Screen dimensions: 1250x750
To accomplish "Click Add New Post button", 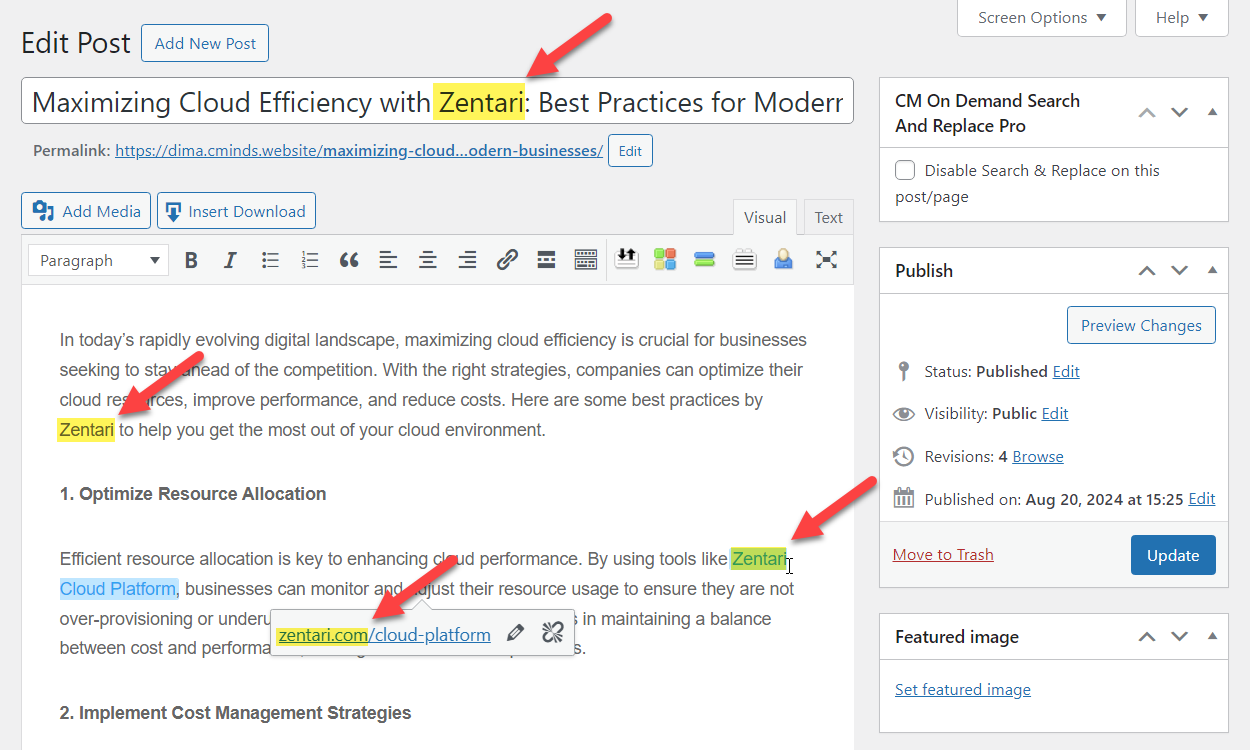I will (x=205, y=43).
